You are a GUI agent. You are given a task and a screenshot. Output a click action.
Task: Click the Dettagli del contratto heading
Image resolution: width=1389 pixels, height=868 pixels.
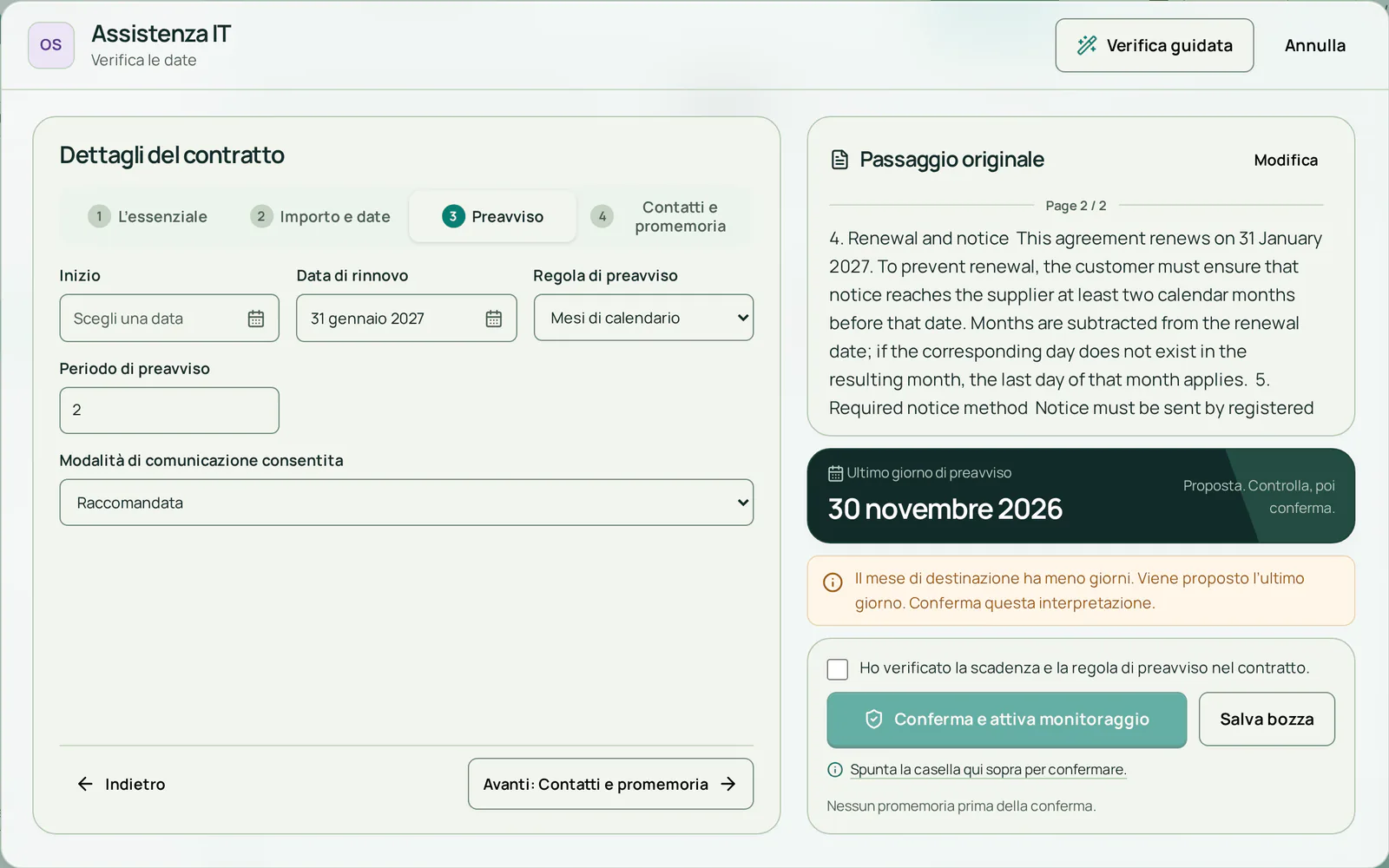tap(172, 155)
